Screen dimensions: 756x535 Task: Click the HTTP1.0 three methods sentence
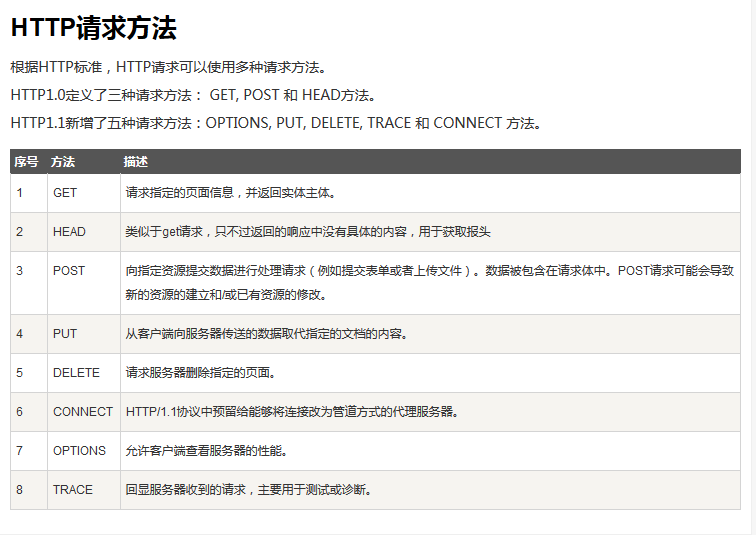pyautogui.click(x=193, y=96)
